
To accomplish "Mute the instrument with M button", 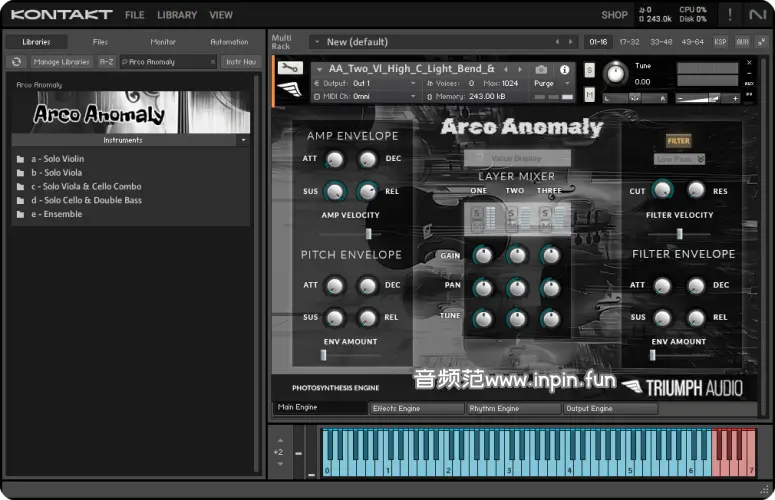I will (x=589, y=94).
